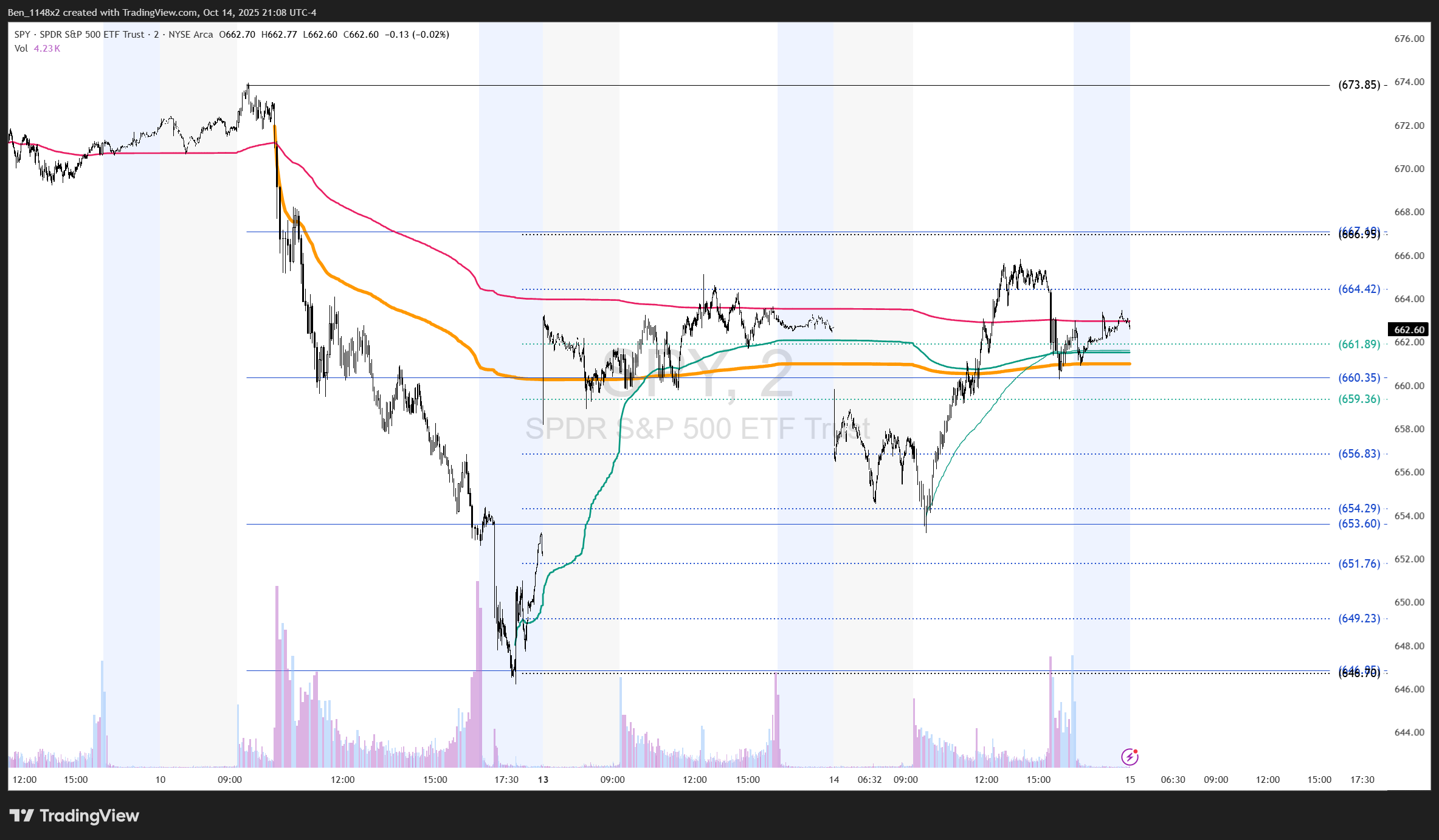This screenshot has height=840, width=1439.
Task: Click the (660.35) price level label
Action: (1359, 378)
